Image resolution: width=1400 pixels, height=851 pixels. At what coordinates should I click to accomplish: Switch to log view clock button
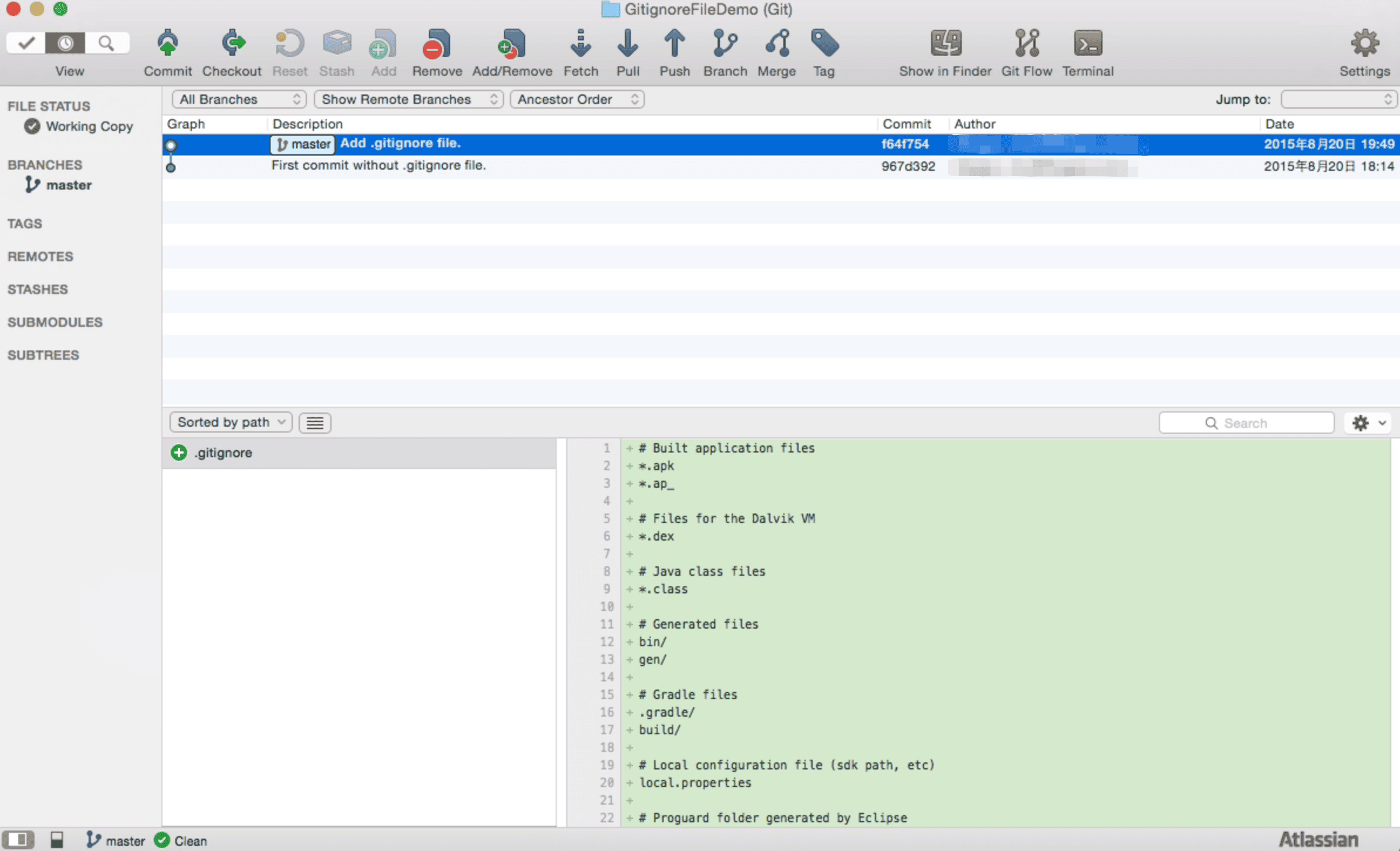[65, 43]
